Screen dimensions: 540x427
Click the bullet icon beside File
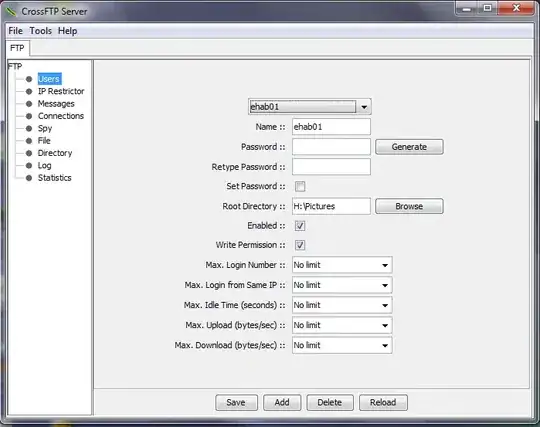(29, 141)
